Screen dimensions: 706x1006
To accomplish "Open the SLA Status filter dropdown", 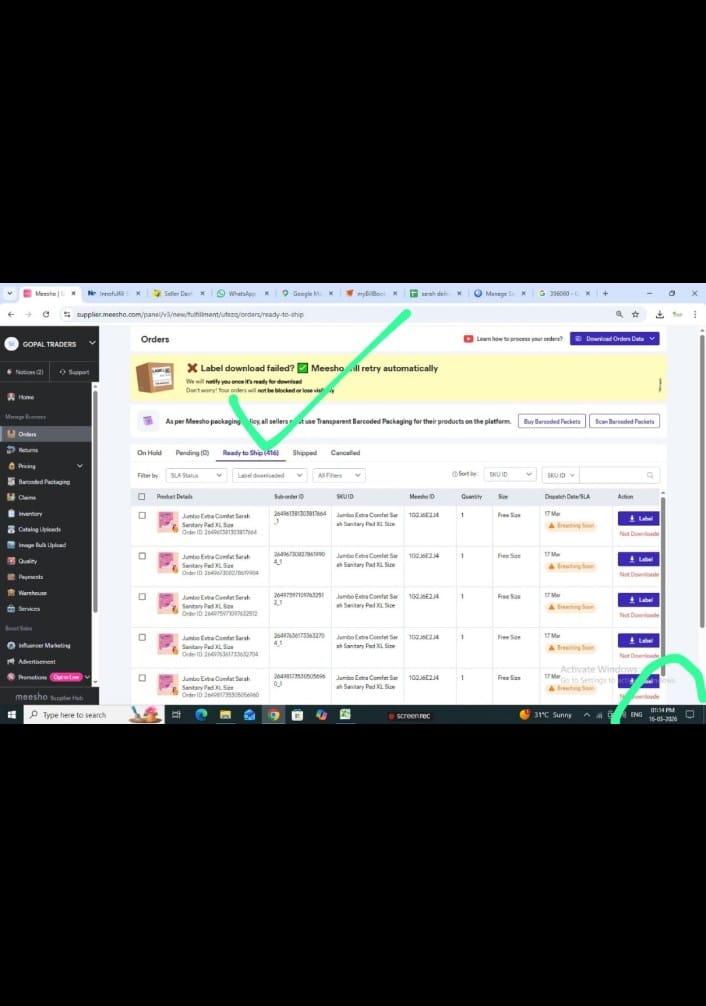I will [196, 476].
